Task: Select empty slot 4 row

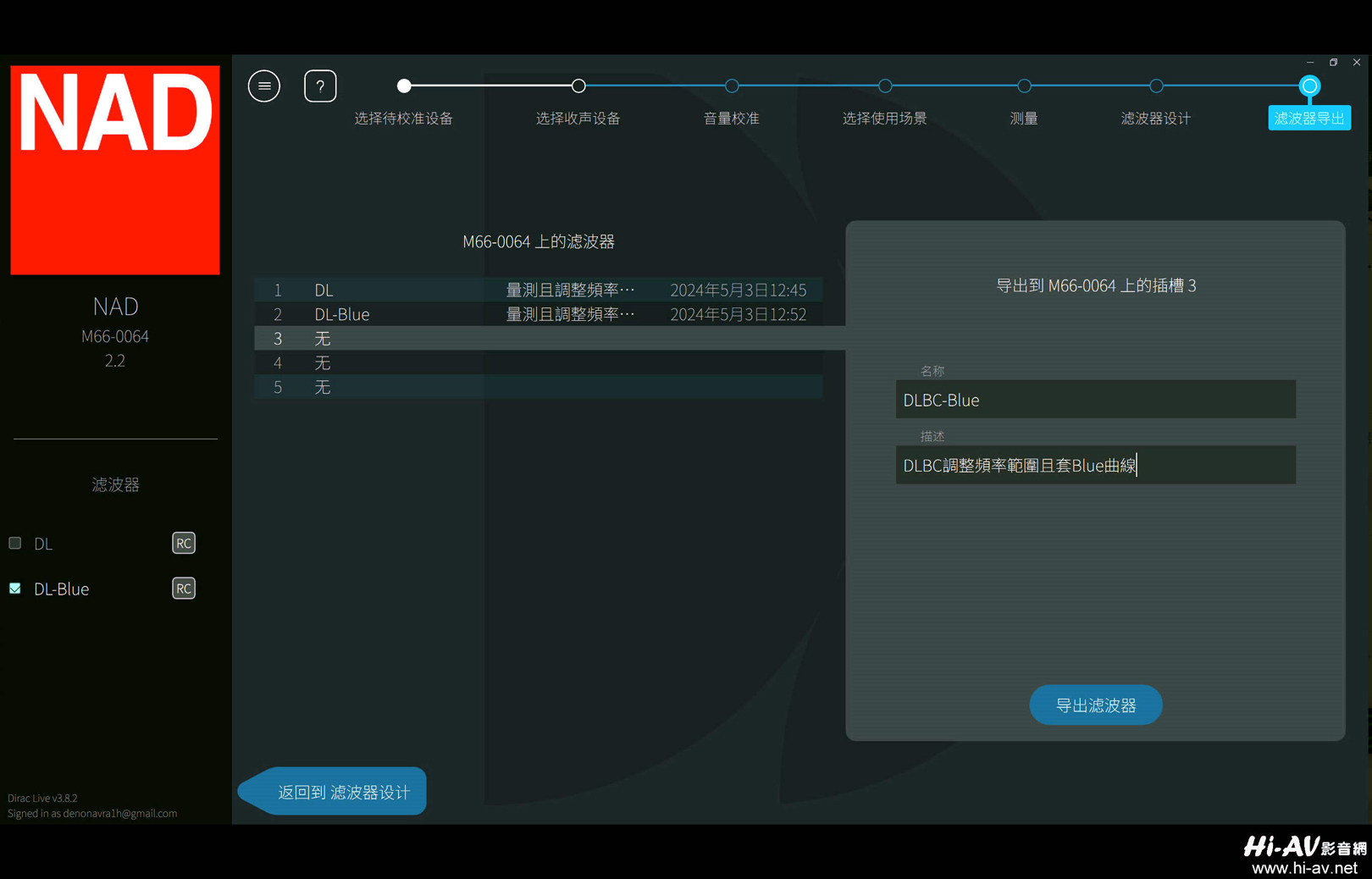Action: click(539, 362)
